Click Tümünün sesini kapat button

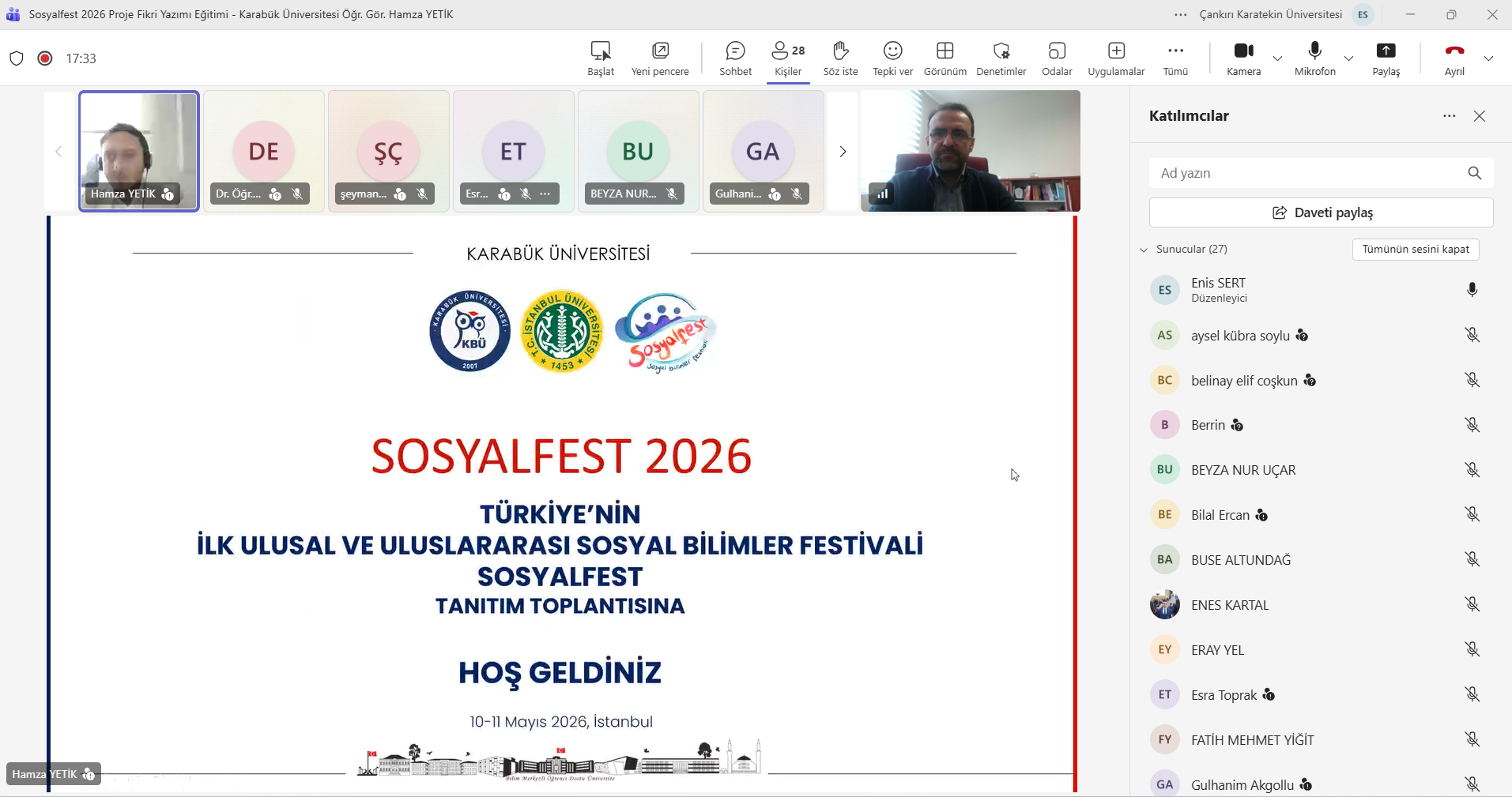[x=1415, y=250]
